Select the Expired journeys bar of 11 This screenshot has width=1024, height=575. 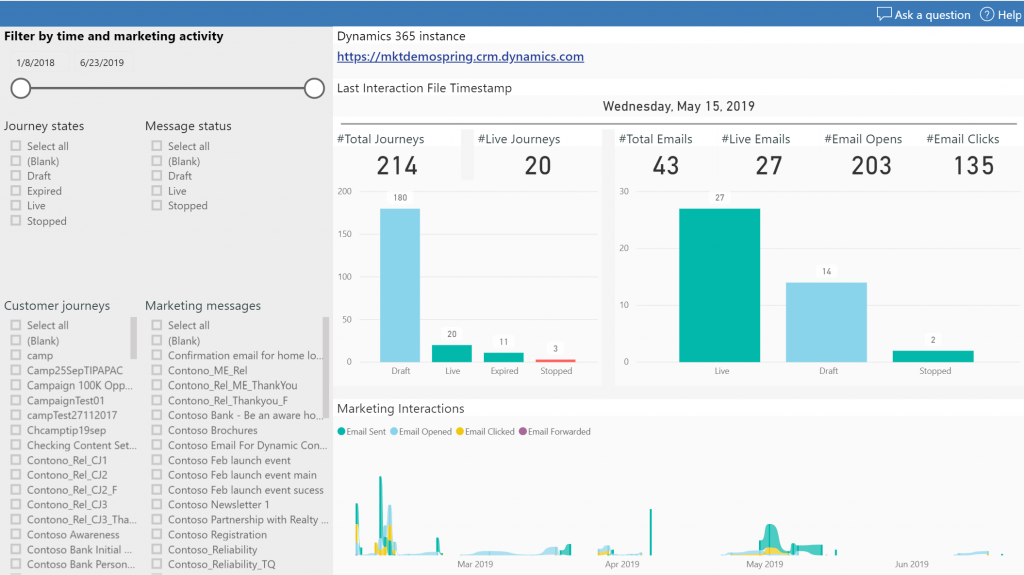point(504,357)
